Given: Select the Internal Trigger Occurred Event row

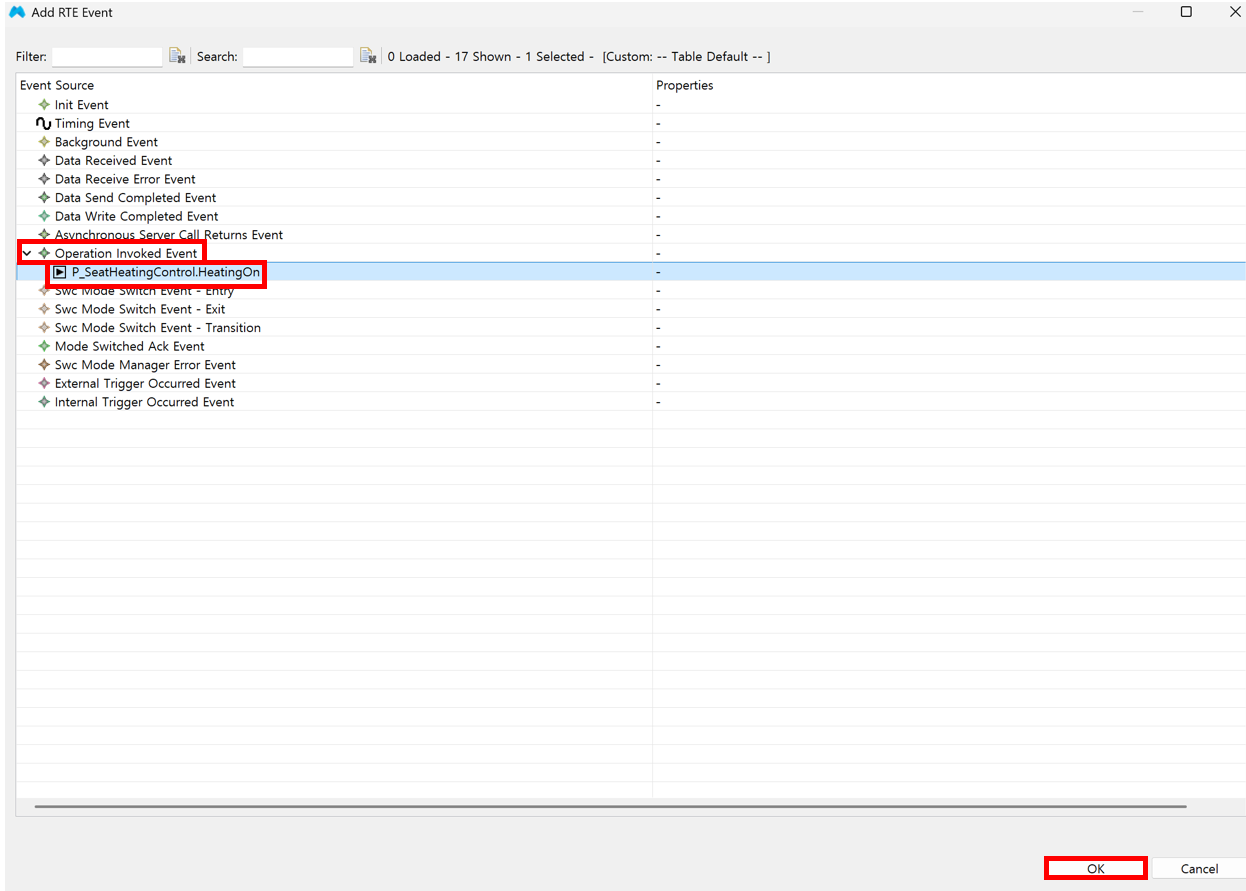Looking at the screenshot, I should click(631, 402).
